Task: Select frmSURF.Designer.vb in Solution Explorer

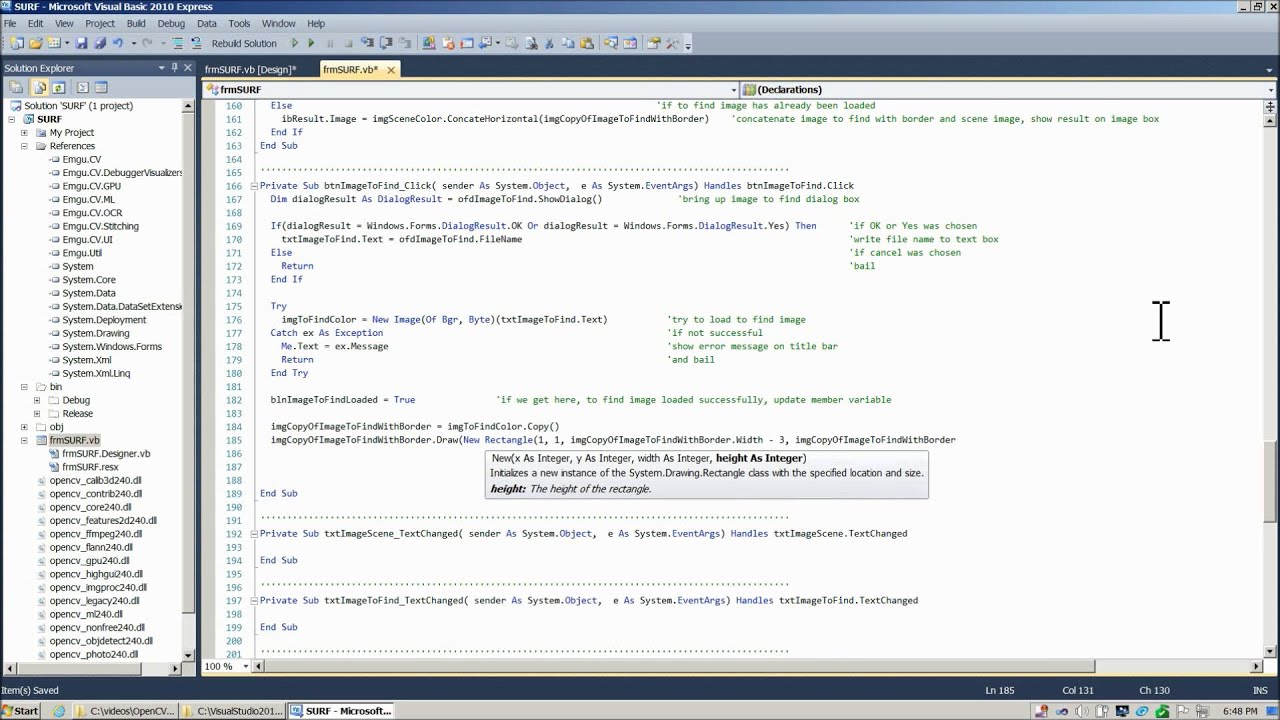Action: pos(105,454)
